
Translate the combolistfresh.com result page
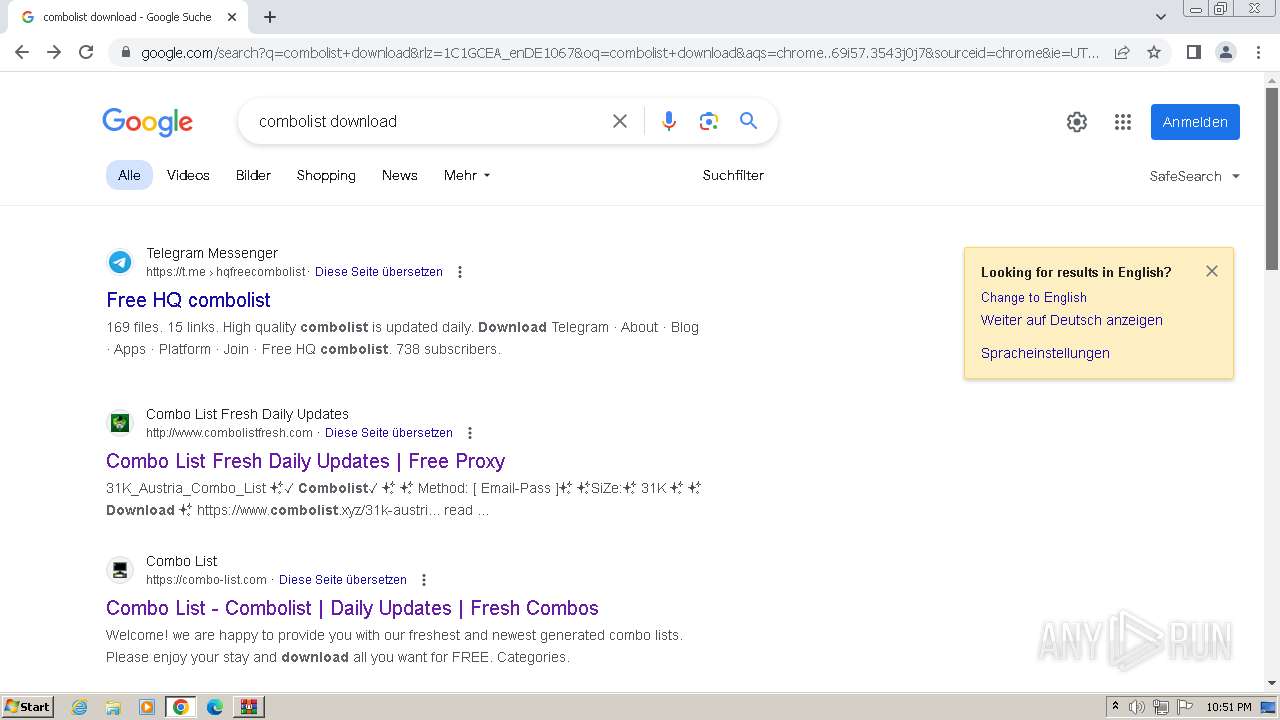click(388, 433)
